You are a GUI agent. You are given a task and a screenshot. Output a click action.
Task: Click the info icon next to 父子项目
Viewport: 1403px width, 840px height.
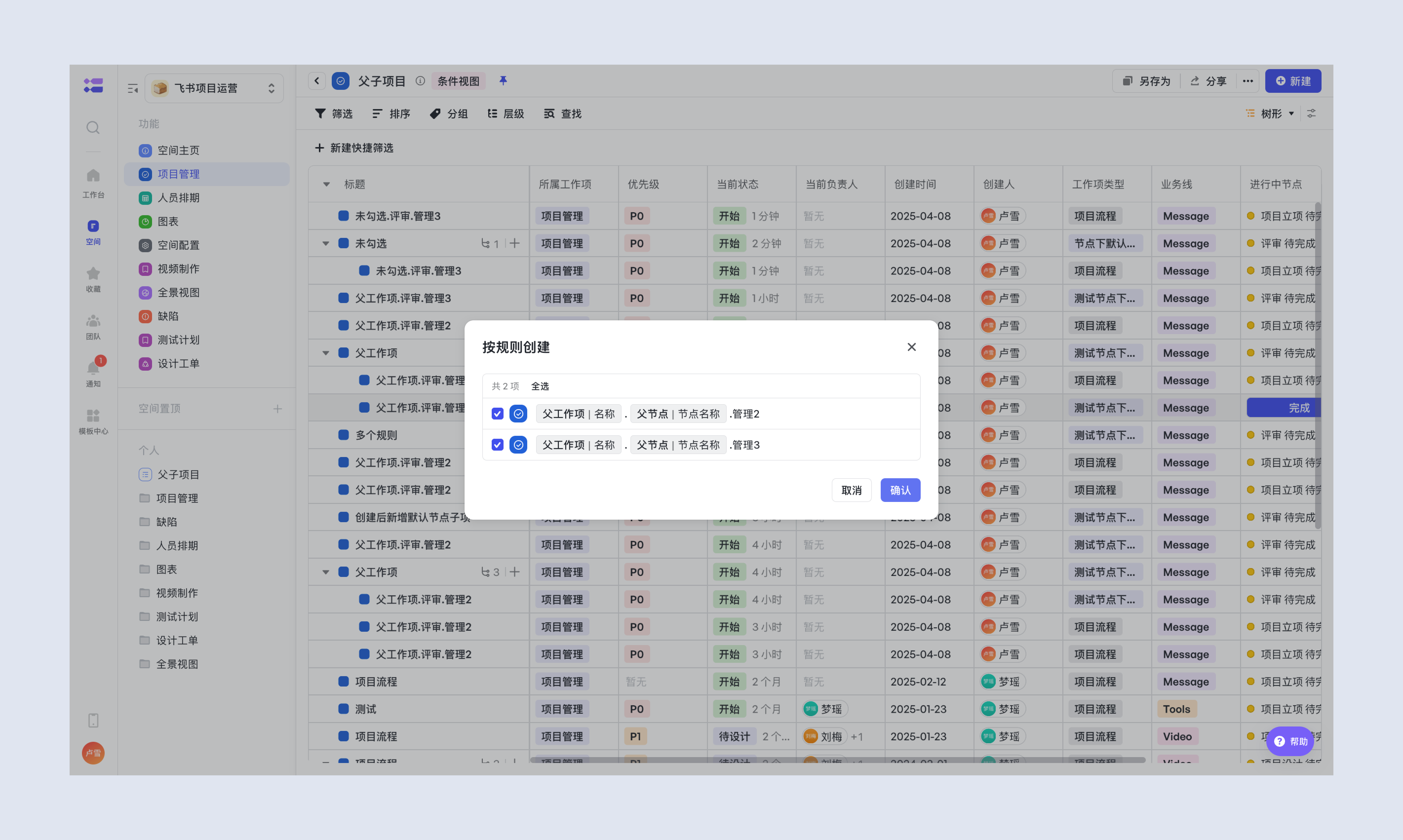pos(420,81)
